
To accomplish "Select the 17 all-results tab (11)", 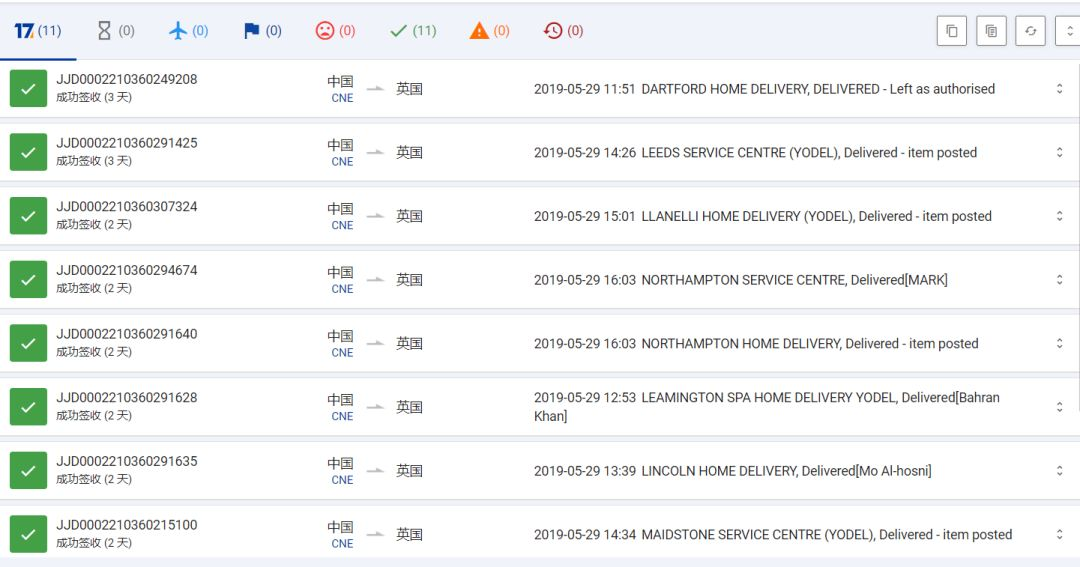I will [38, 31].
